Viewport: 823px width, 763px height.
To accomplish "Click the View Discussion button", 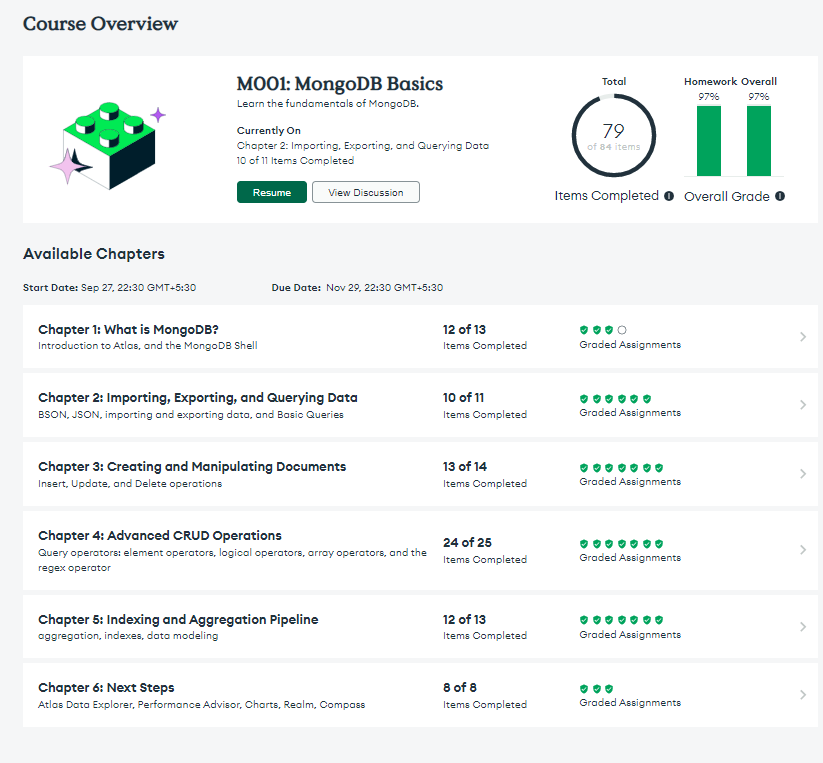I will point(365,192).
